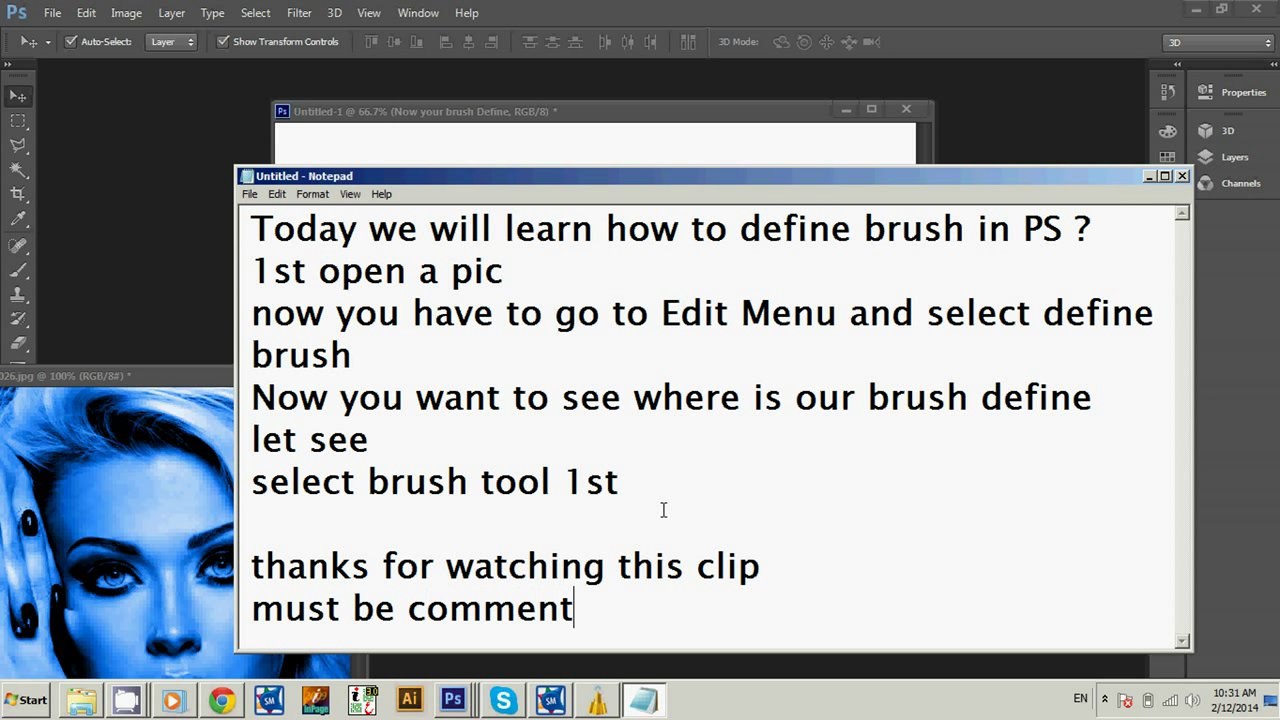This screenshot has width=1280, height=720.
Task: Select the Clone Stamp tool
Action: [18, 296]
